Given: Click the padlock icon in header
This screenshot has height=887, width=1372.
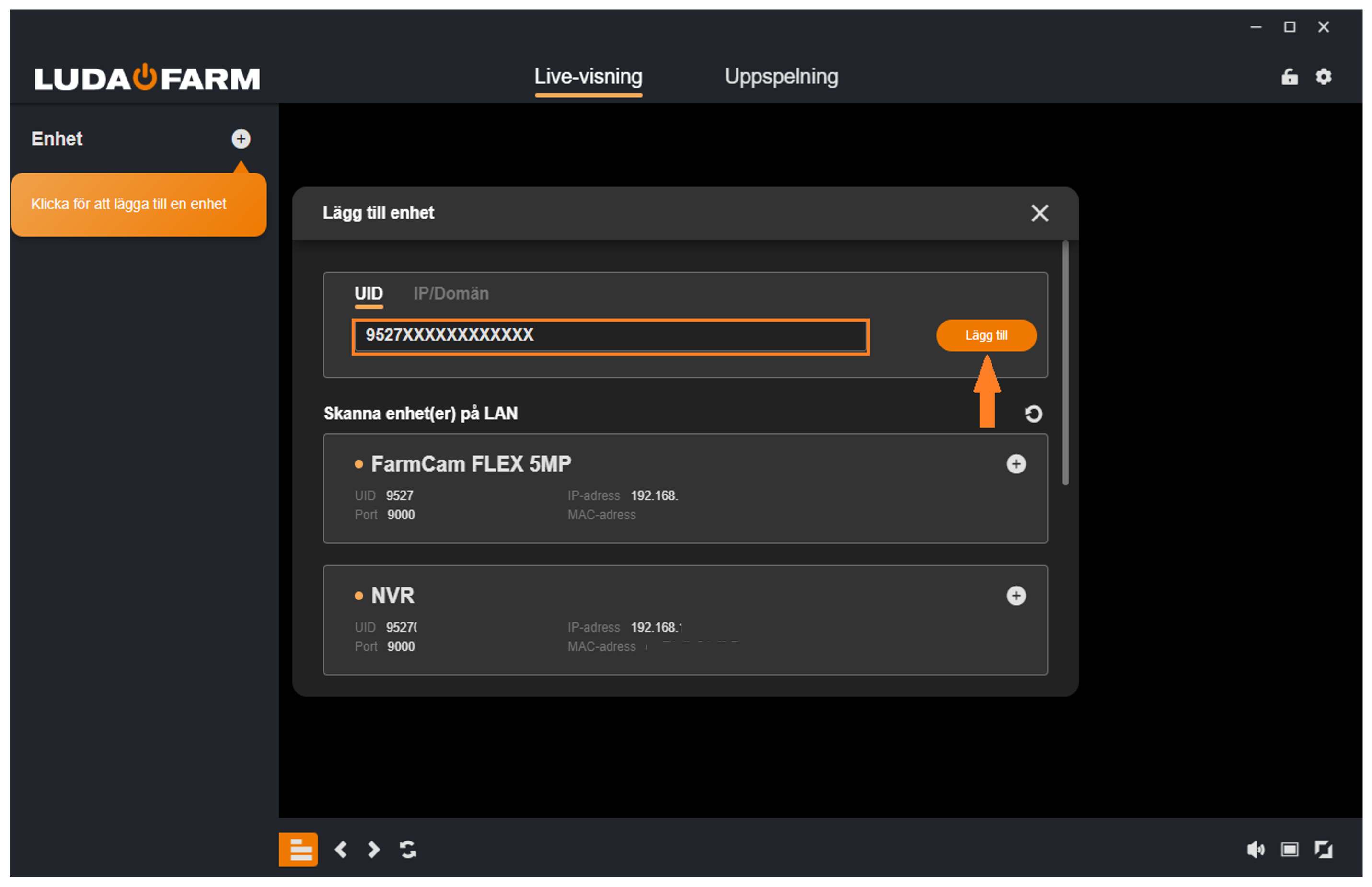Looking at the screenshot, I should (1289, 77).
